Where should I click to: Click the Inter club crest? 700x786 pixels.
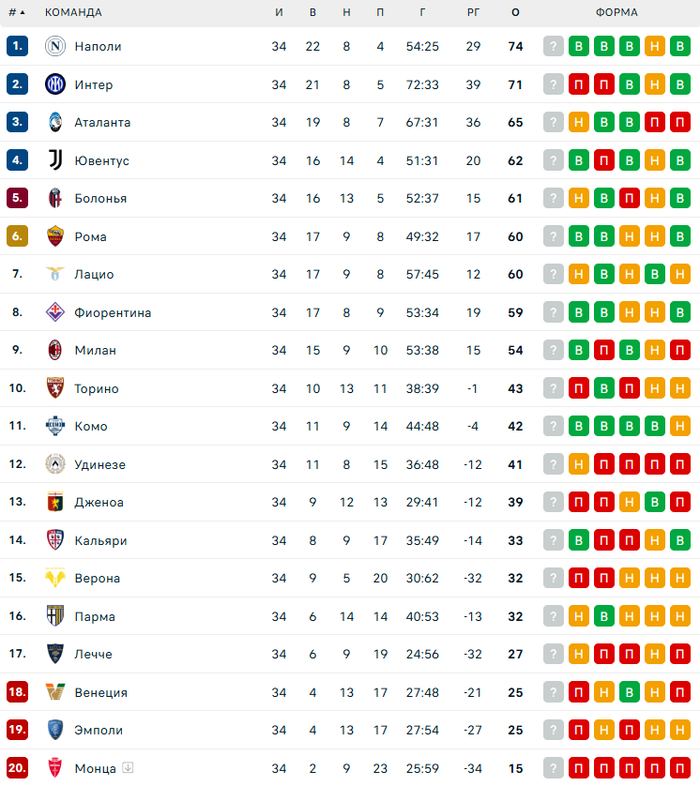pyautogui.click(x=55, y=84)
